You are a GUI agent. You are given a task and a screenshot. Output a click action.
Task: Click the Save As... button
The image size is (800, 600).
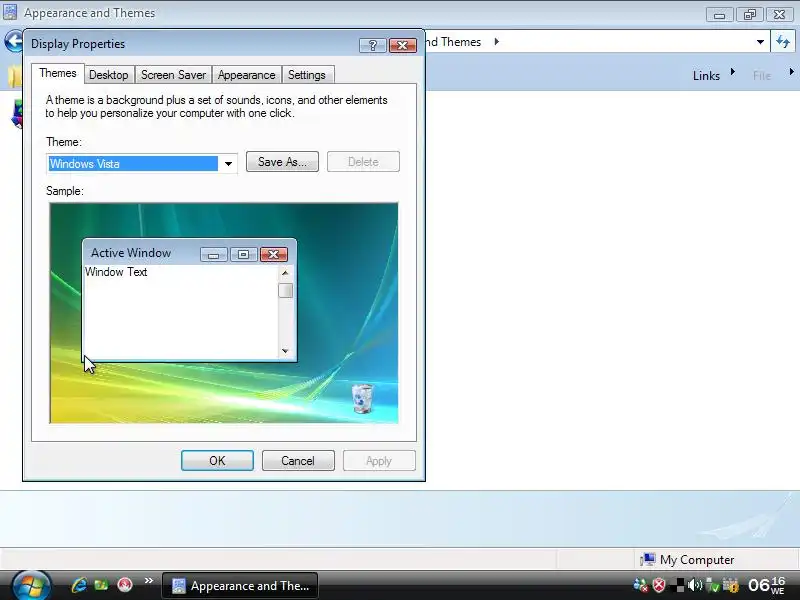[x=282, y=162]
